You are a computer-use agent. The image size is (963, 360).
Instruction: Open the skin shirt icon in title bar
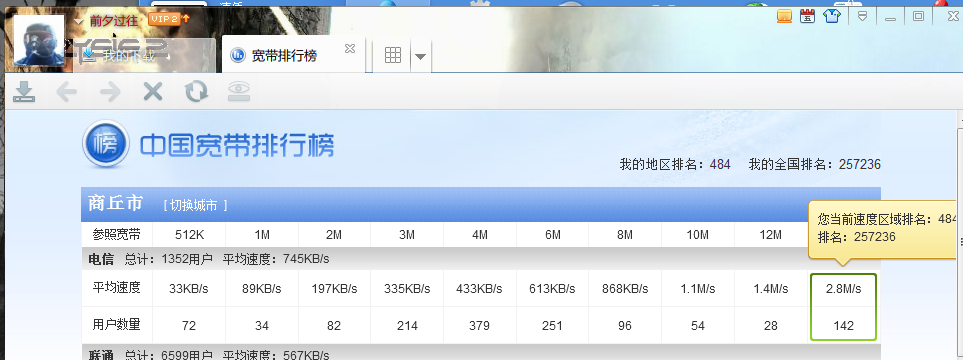[x=832, y=17]
